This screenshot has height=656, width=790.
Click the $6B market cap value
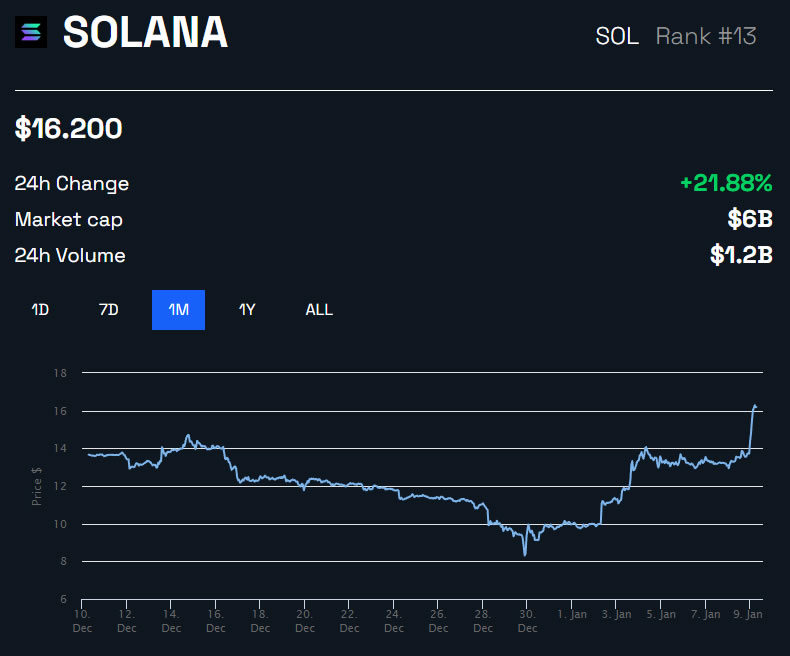750,219
